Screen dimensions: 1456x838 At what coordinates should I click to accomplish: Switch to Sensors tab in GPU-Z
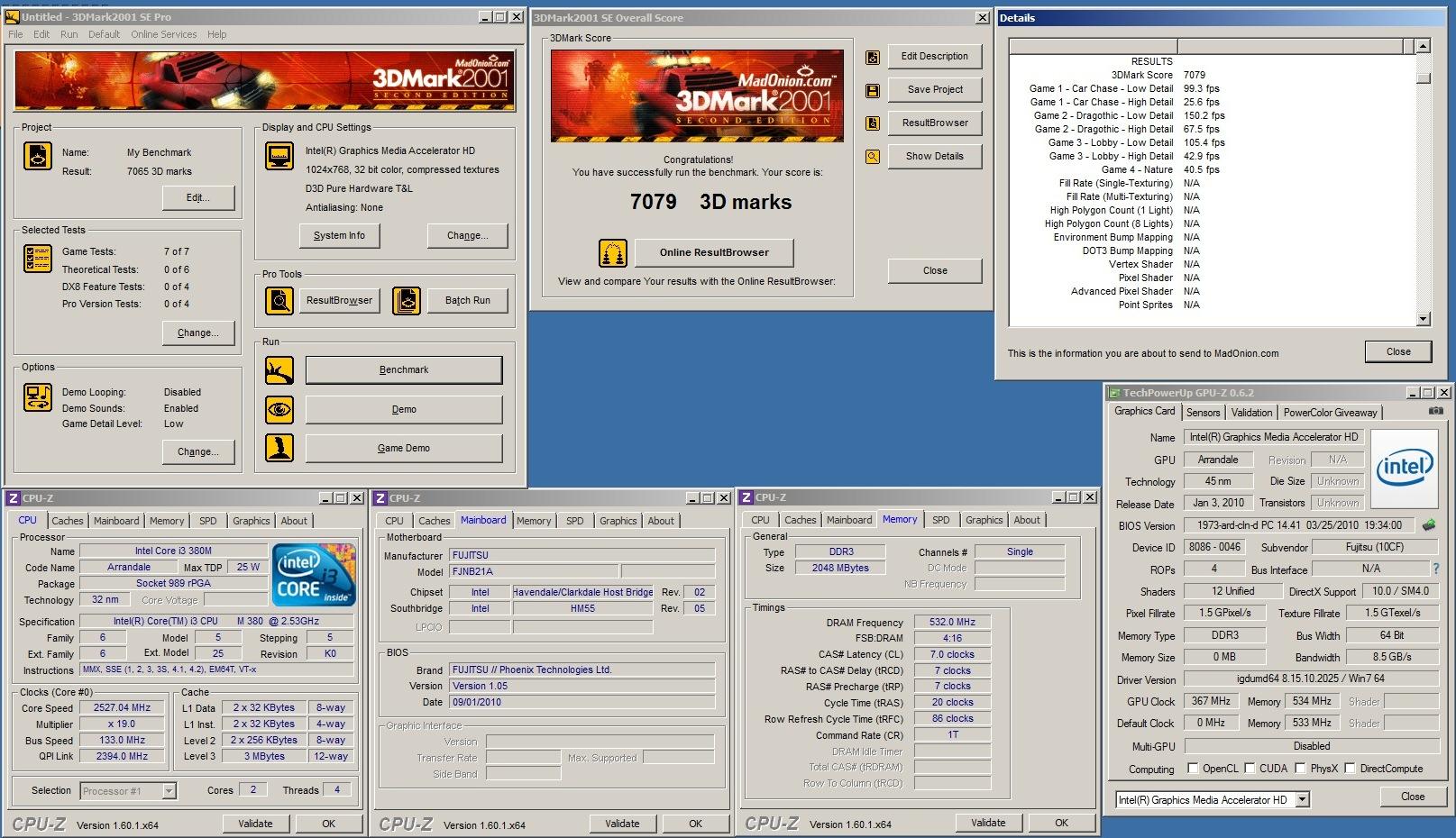[x=1203, y=413]
